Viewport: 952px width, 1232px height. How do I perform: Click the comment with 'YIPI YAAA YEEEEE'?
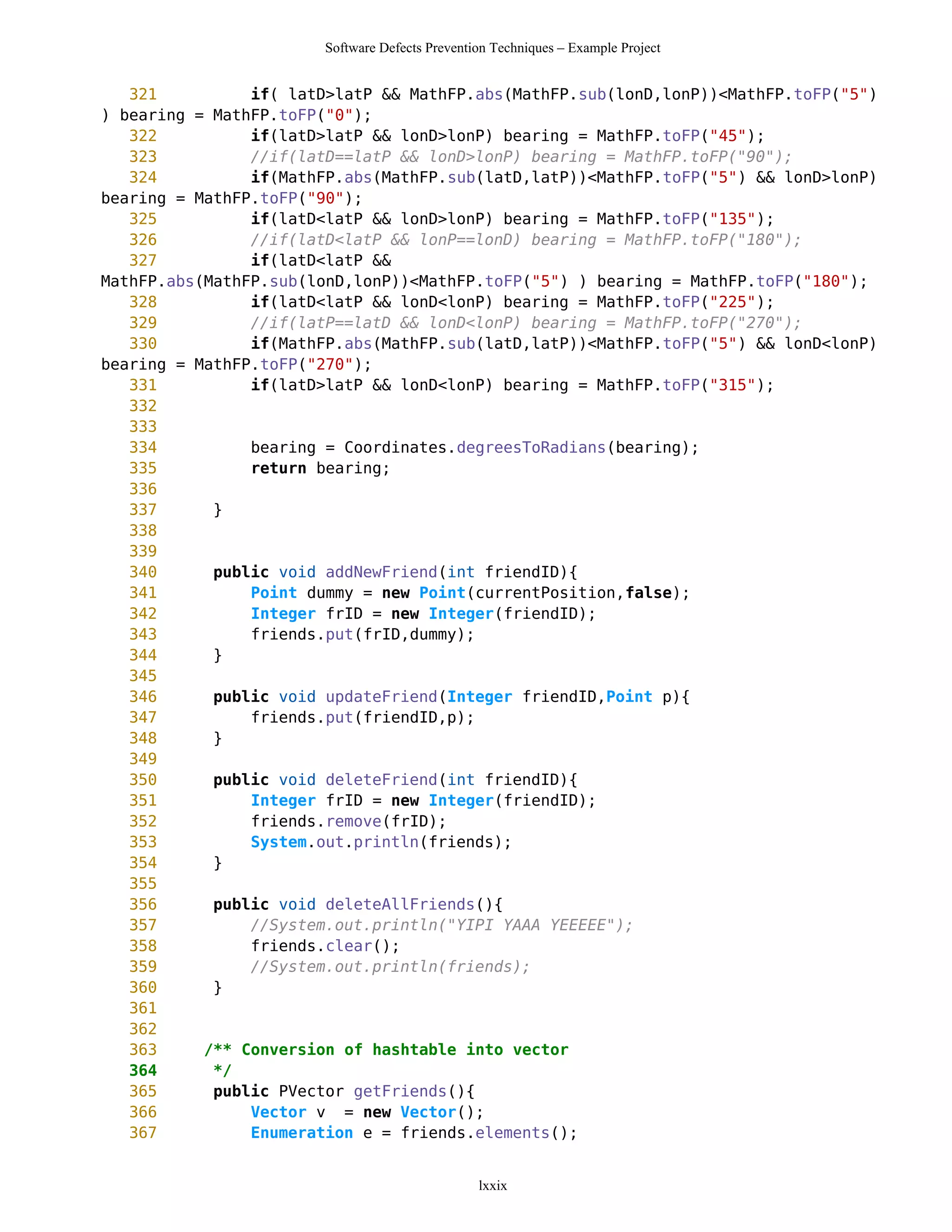[442, 925]
